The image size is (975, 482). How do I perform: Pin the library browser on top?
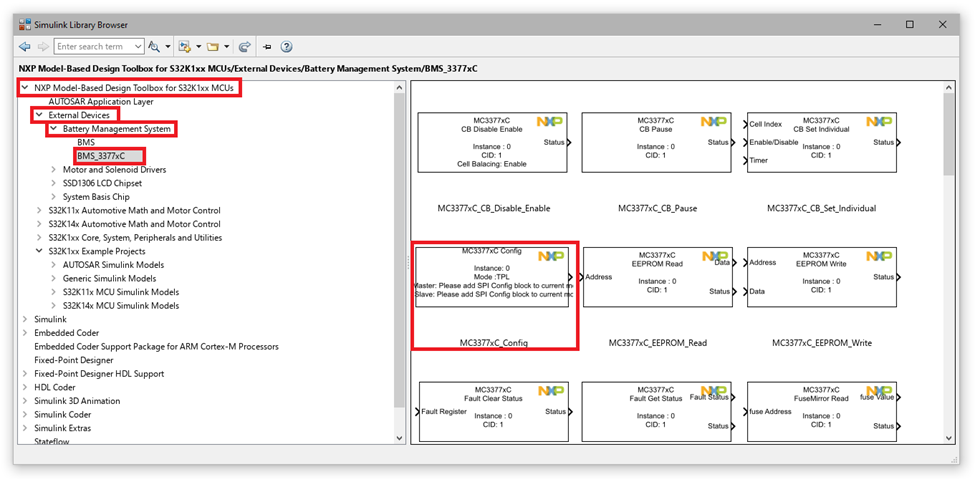(267, 47)
